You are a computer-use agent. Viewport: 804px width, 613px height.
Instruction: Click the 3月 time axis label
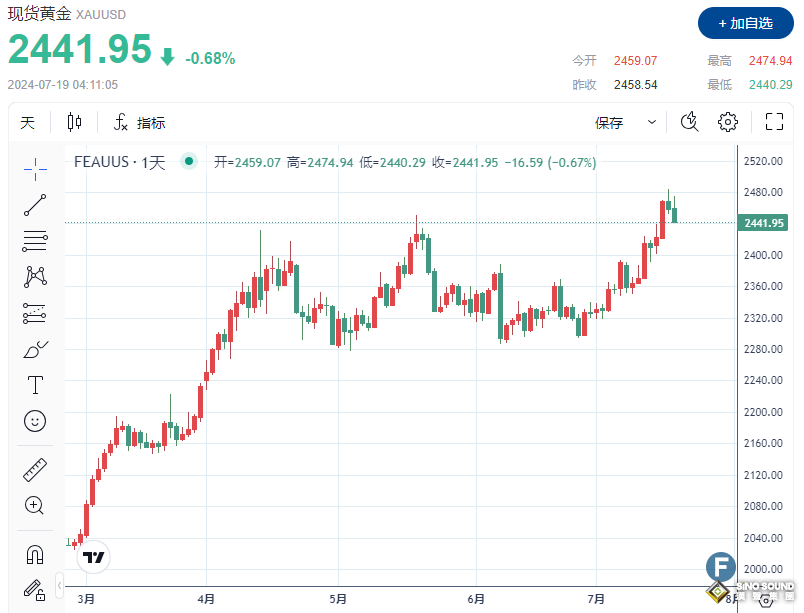tap(86, 599)
